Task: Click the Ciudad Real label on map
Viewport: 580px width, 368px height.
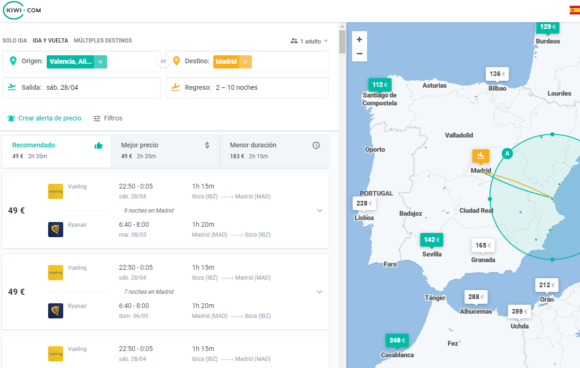Action: [476, 210]
